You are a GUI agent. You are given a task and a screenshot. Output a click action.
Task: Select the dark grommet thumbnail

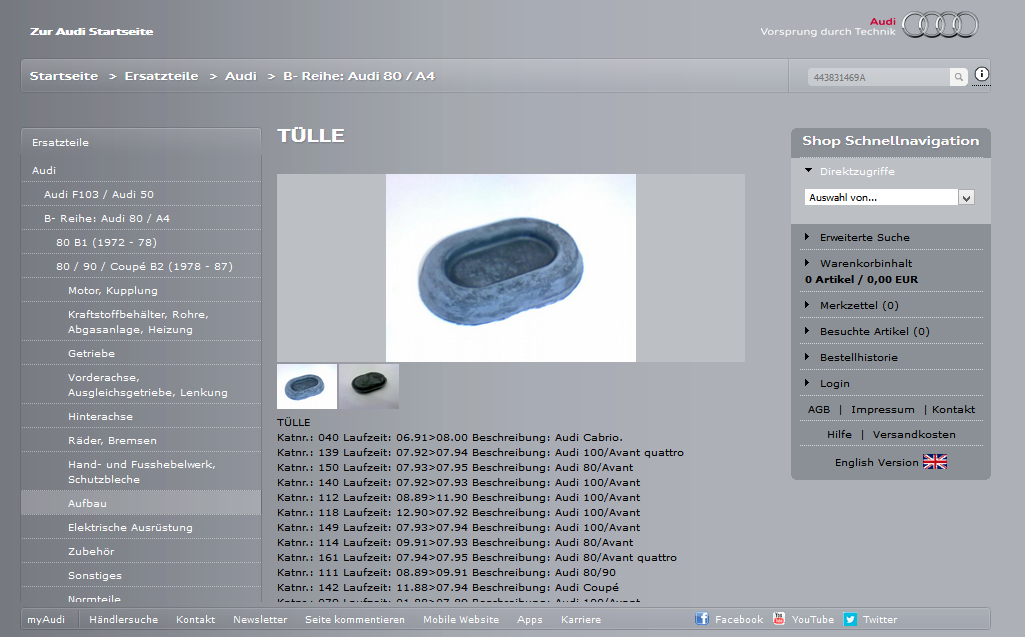(x=369, y=386)
